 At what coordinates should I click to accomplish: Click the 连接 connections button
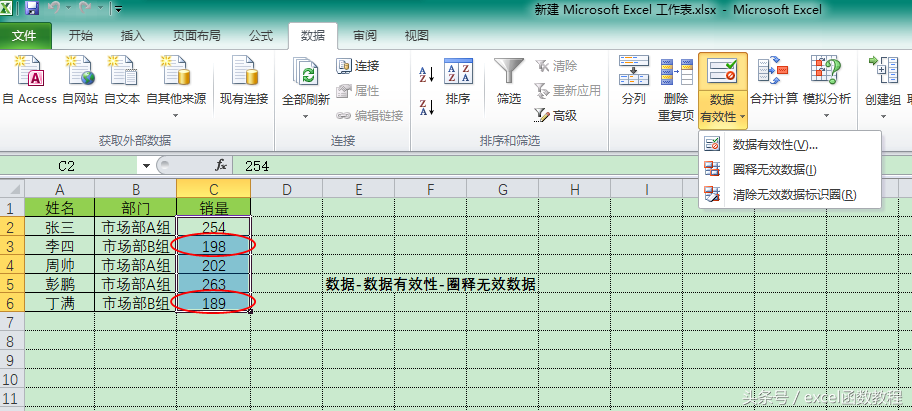coord(358,66)
